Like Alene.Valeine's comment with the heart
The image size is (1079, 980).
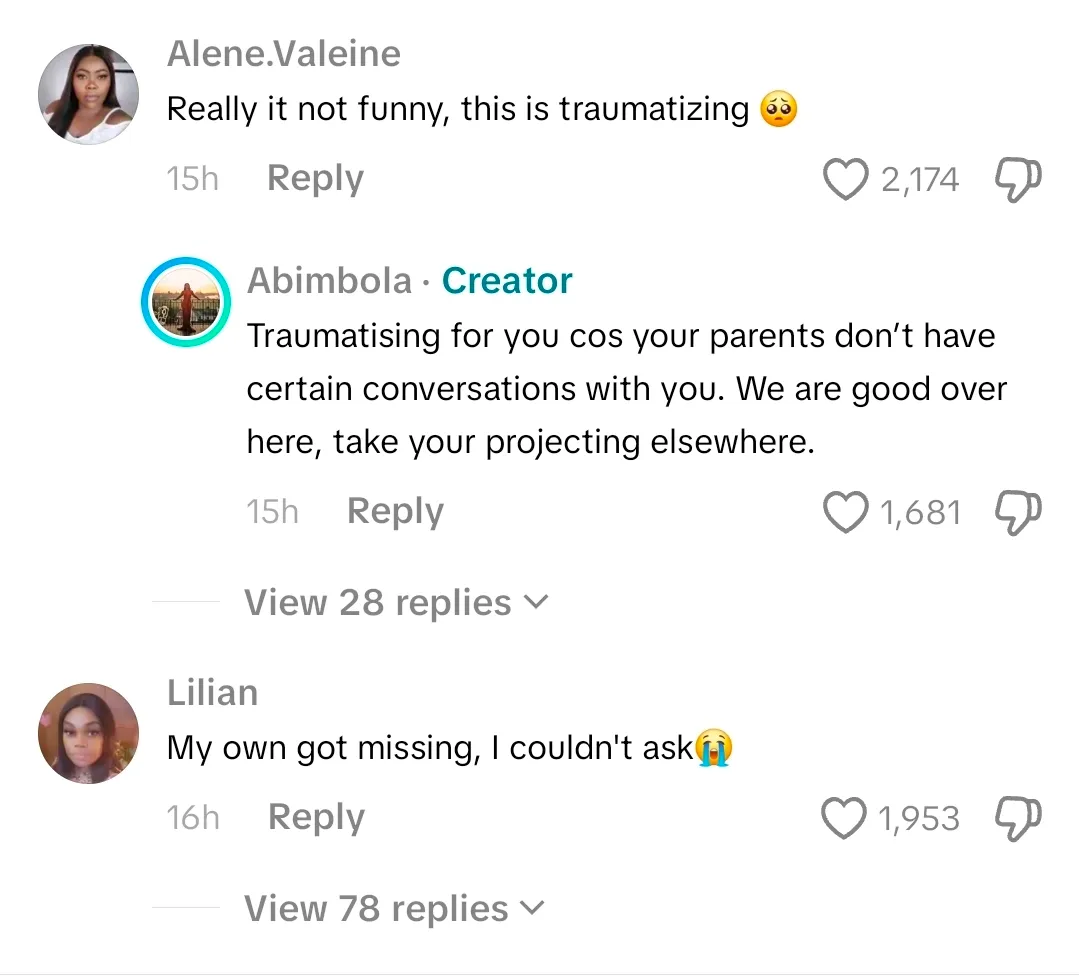click(845, 181)
